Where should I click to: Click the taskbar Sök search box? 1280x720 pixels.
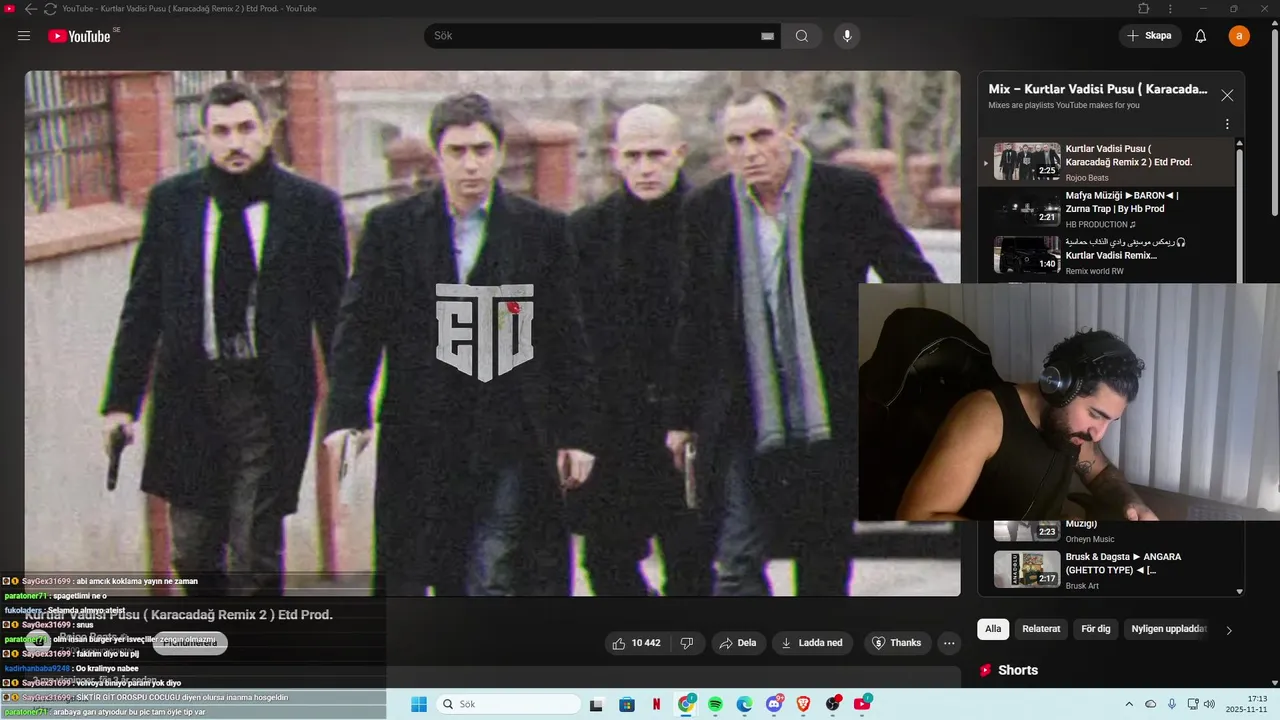coord(510,704)
